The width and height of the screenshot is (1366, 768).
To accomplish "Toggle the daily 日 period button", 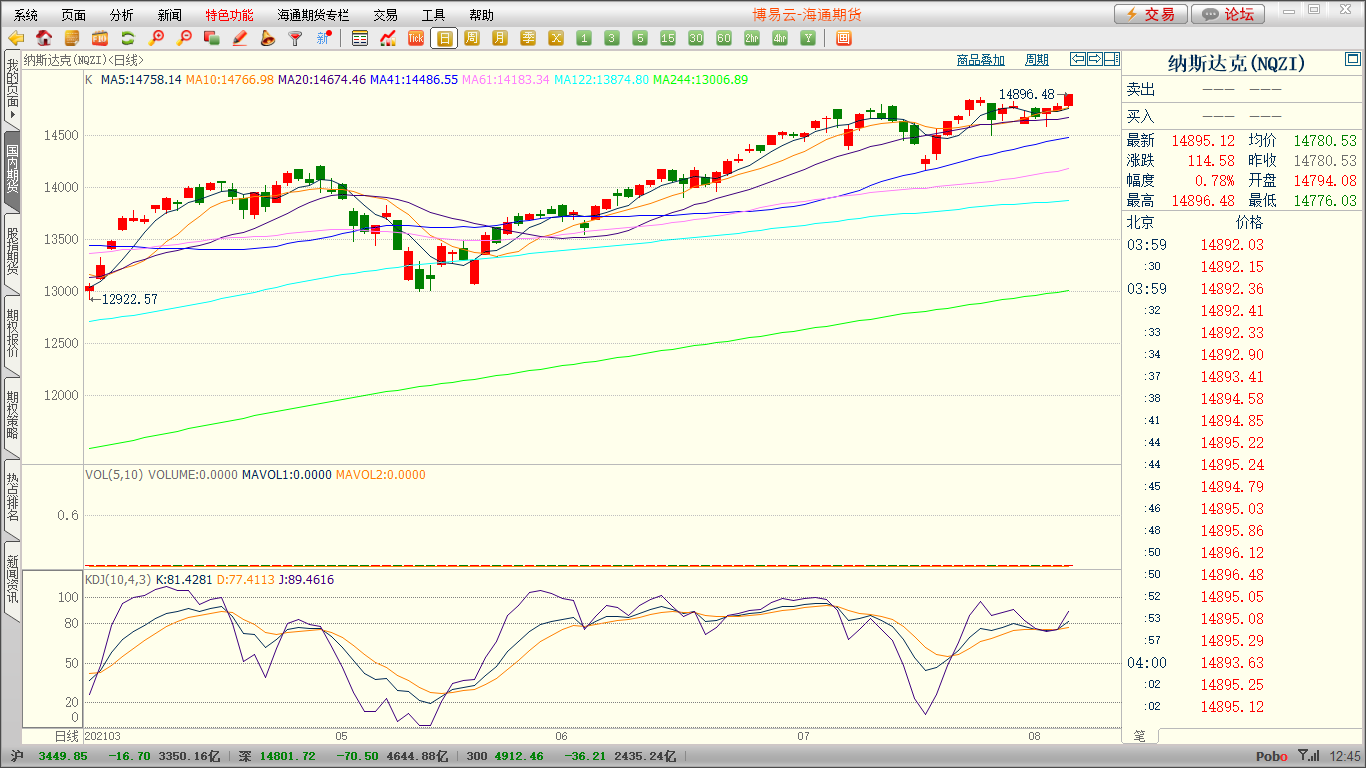I will point(444,38).
